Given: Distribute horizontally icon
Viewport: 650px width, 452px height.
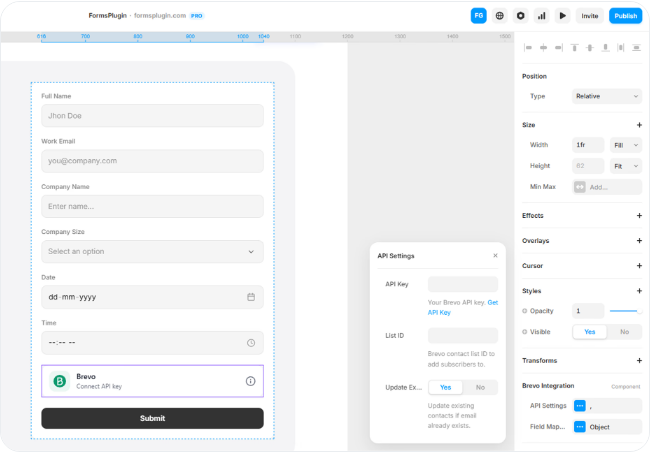Looking at the screenshot, I should [x=621, y=48].
